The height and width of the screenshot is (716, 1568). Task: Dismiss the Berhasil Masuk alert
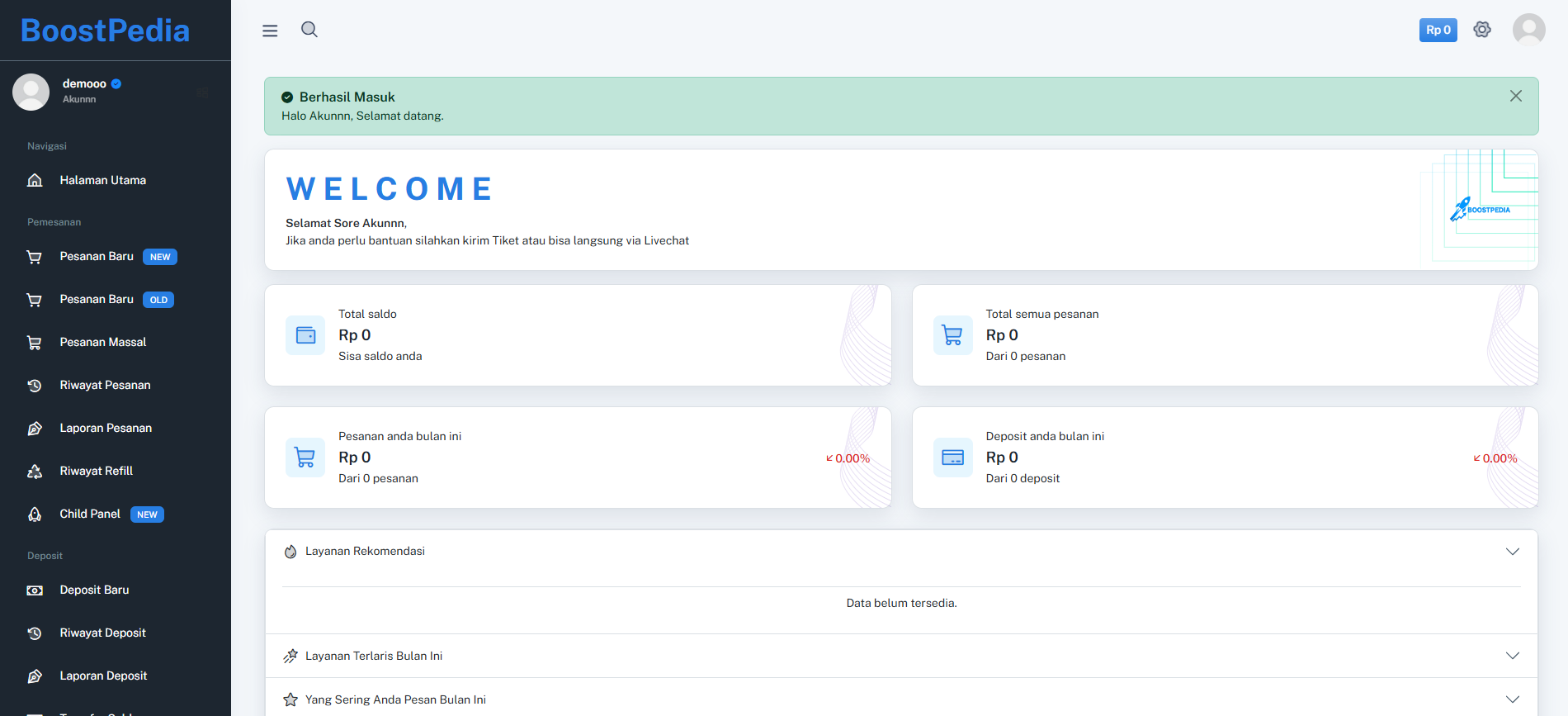[x=1515, y=96]
